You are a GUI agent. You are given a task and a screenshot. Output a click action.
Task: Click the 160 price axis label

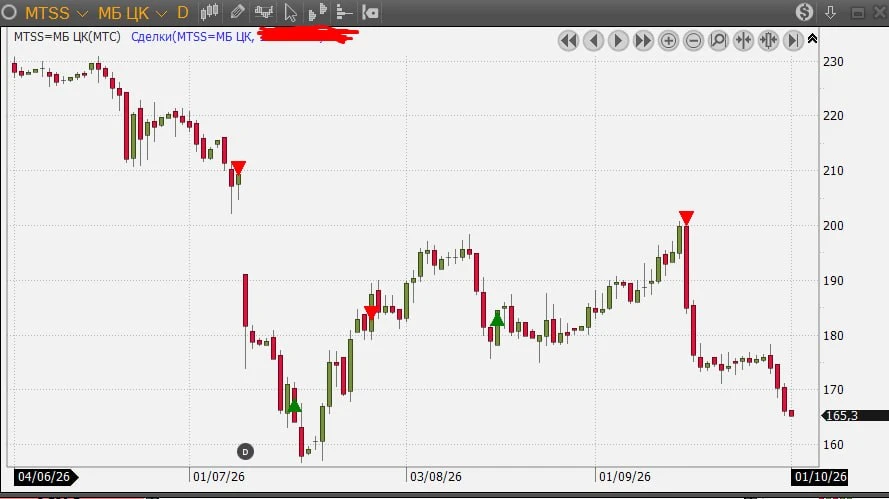coord(833,445)
